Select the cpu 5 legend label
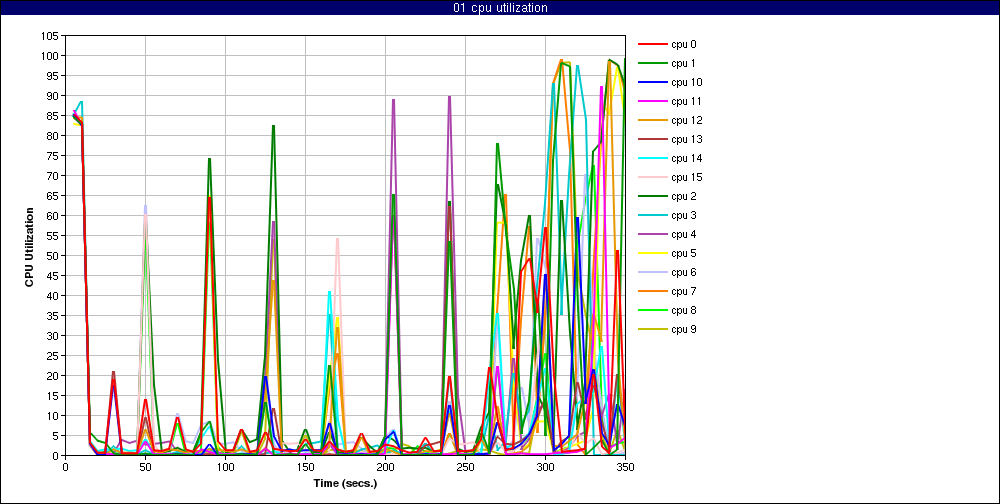1000x504 pixels. point(683,253)
